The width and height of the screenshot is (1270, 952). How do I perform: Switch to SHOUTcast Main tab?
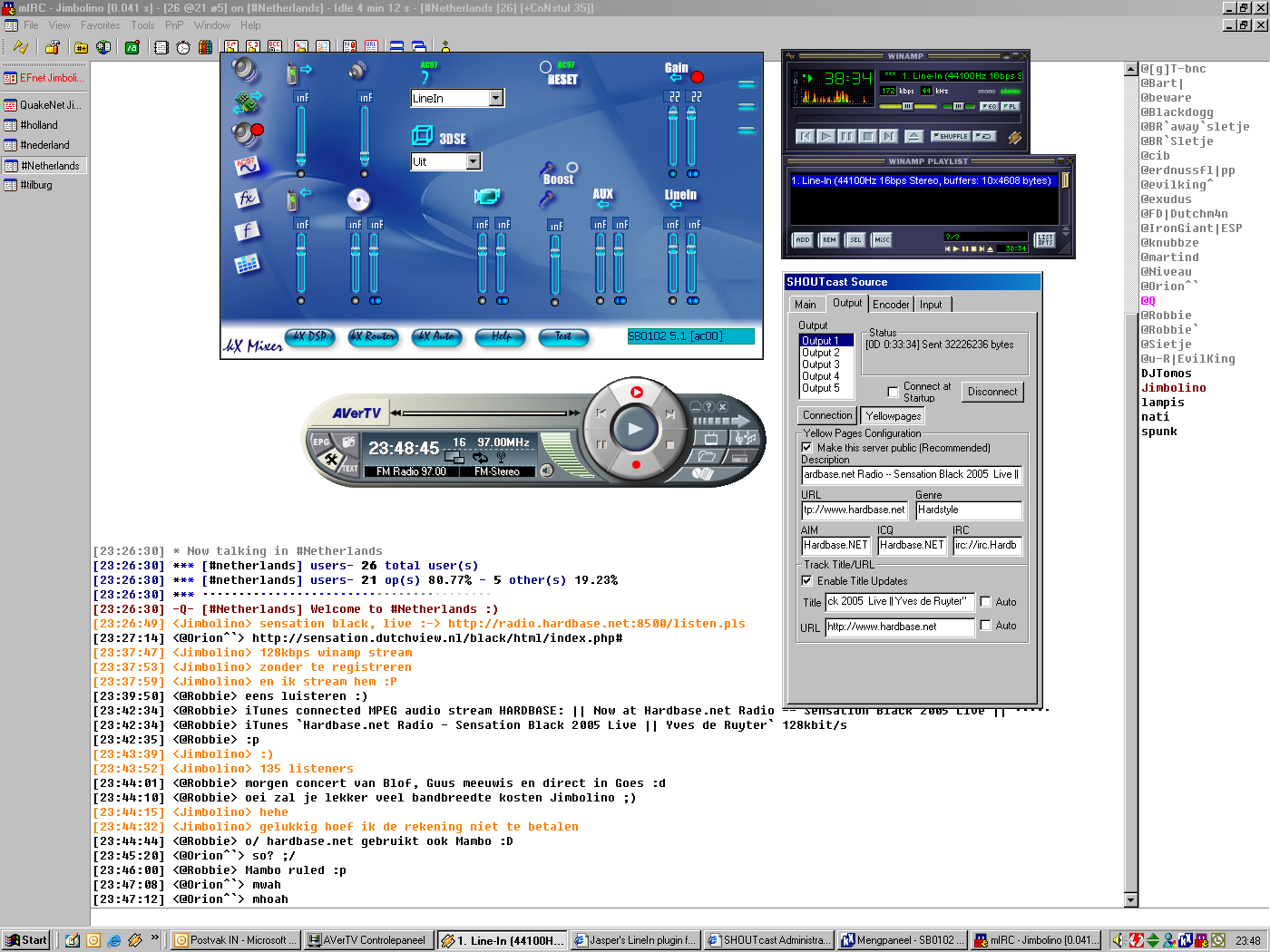(x=806, y=305)
